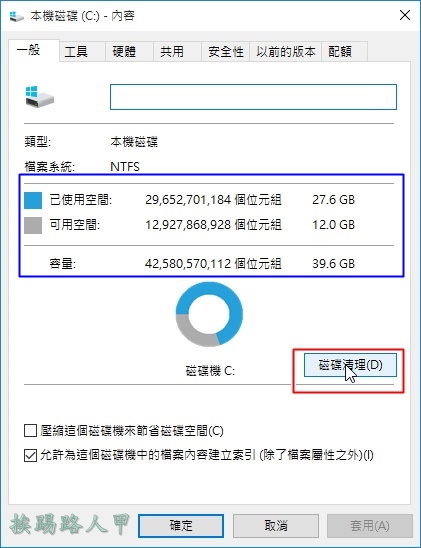Confirm with the 確定 button
The image size is (421, 548).
(181, 526)
